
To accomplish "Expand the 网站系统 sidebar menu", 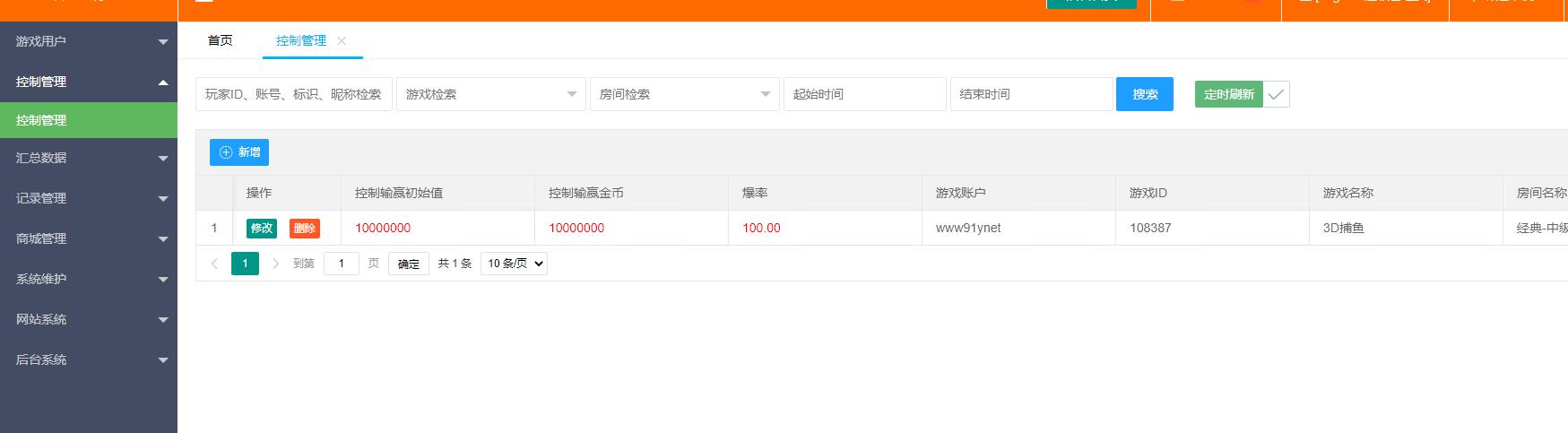I will 89,319.
